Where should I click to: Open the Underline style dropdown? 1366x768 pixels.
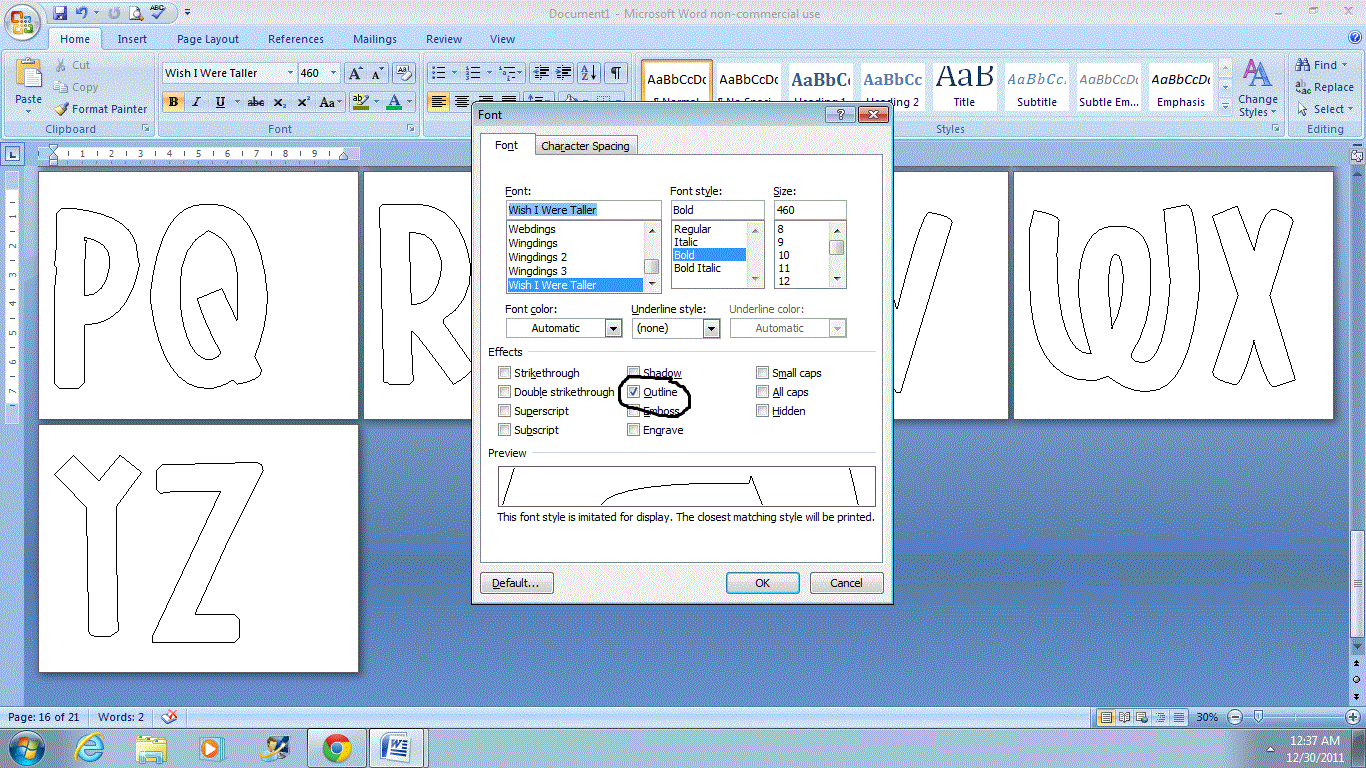coord(711,328)
